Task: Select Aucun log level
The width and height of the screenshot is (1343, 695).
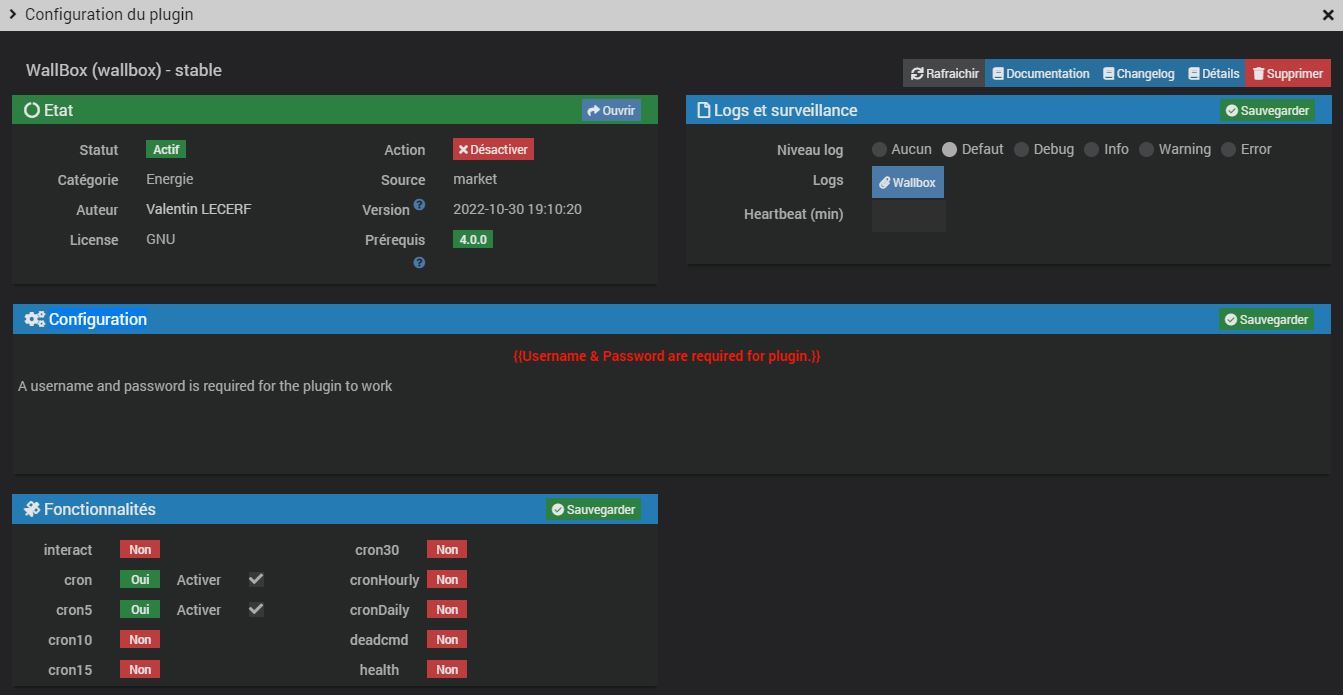Action: point(879,149)
